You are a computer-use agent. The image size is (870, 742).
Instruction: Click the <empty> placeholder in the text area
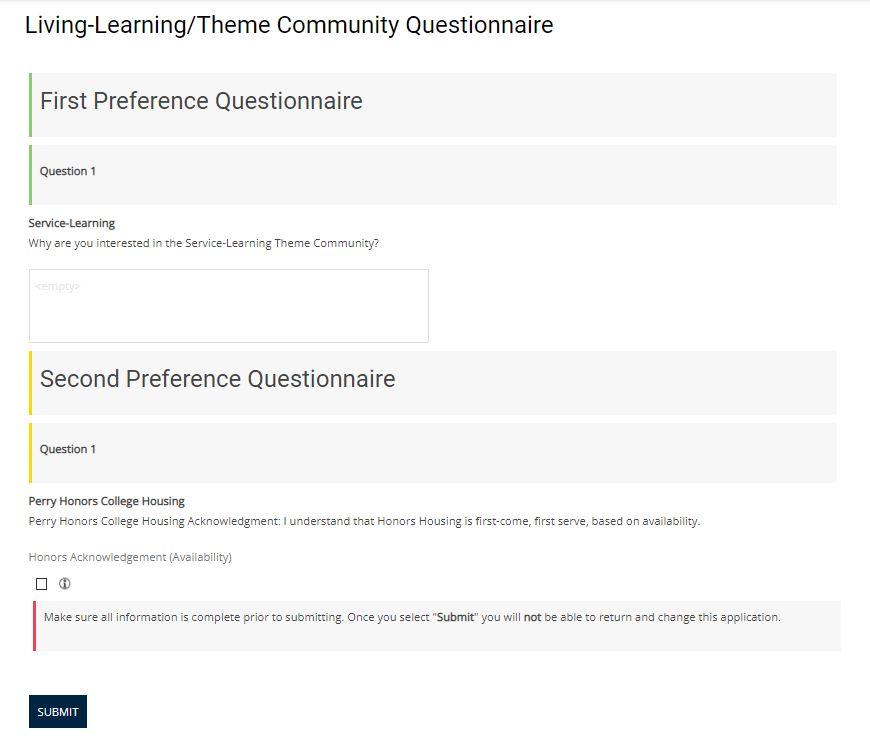[57, 287]
